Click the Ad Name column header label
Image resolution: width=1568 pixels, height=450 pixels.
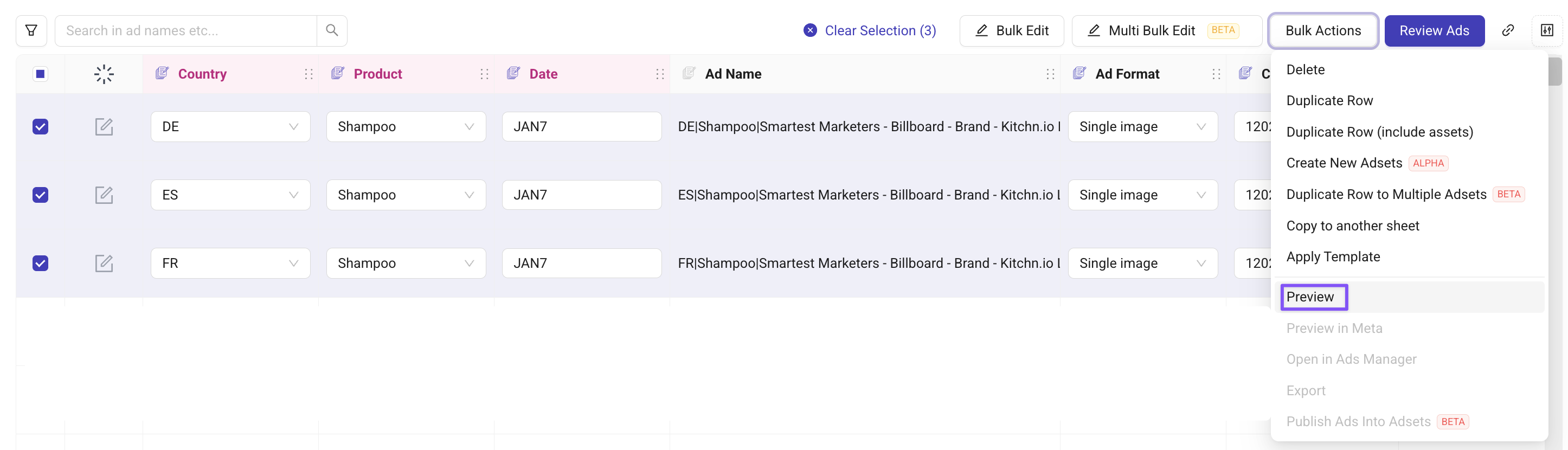pyautogui.click(x=733, y=74)
